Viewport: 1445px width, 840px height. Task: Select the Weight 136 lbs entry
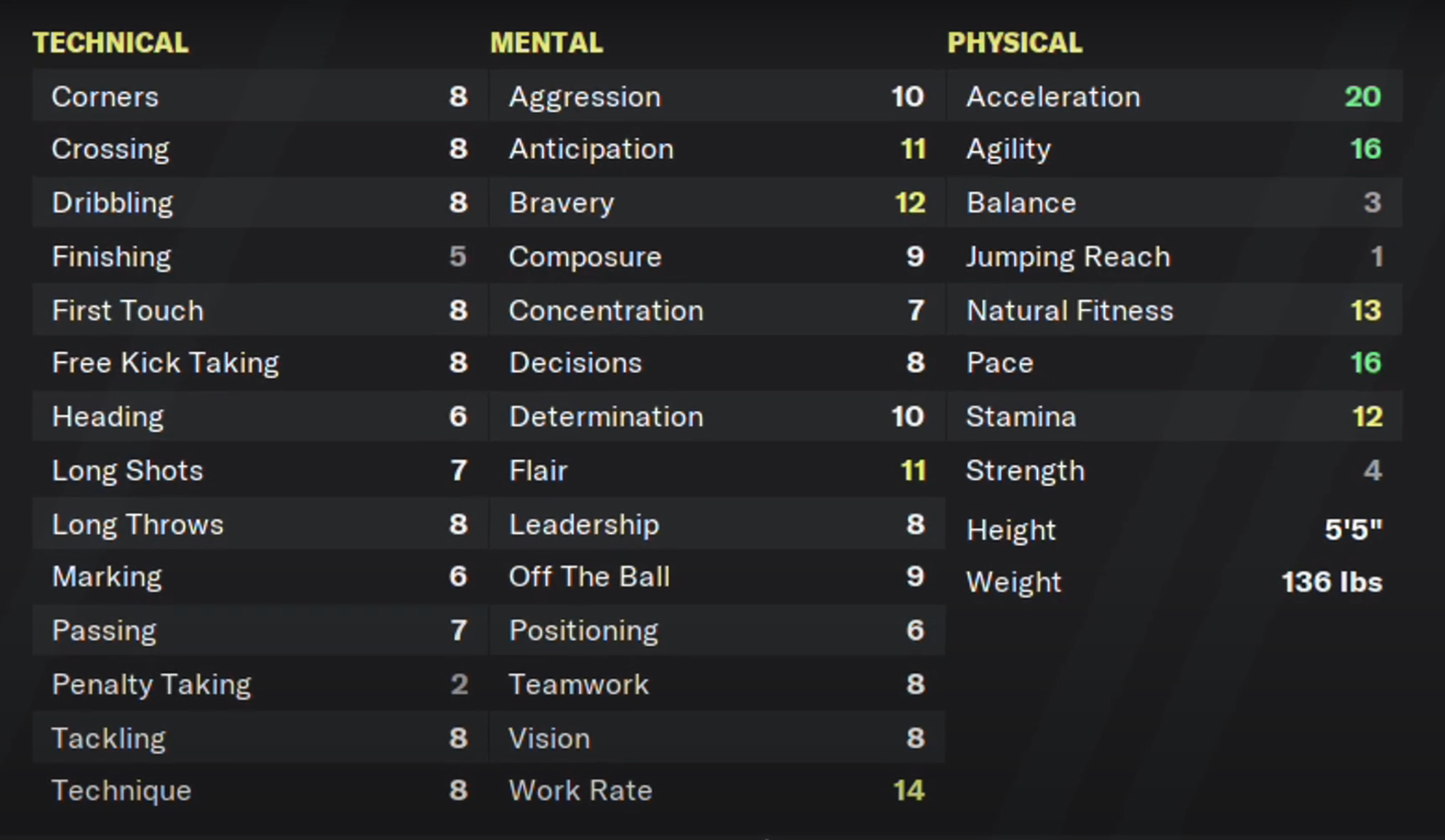tap(1174, 582)
